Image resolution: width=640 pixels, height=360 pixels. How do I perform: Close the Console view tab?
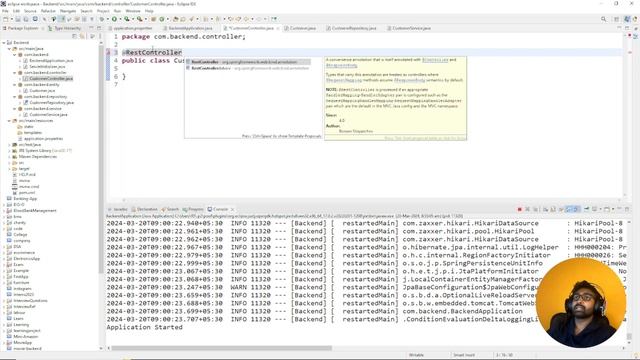(233, 209)
